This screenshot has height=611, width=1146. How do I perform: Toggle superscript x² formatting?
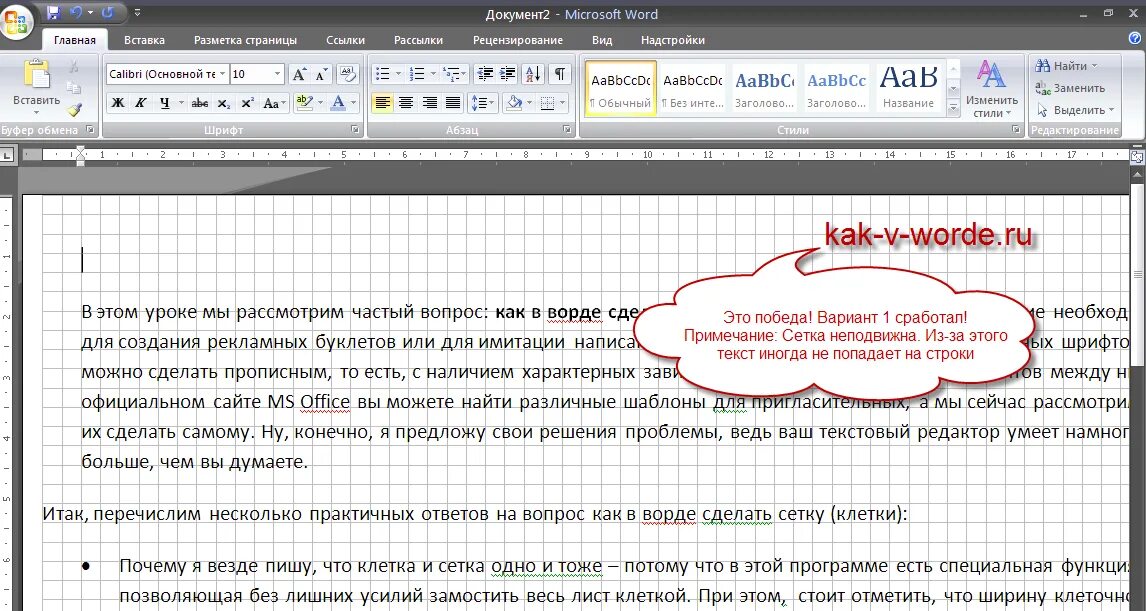point(247,103)
